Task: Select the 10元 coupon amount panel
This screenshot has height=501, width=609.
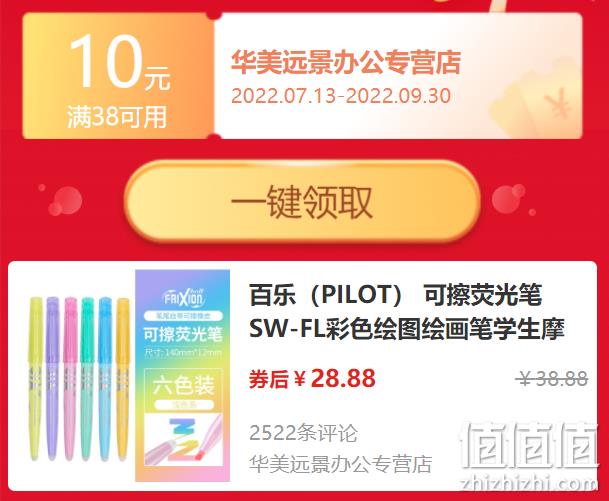Action: tap(118, 76)
